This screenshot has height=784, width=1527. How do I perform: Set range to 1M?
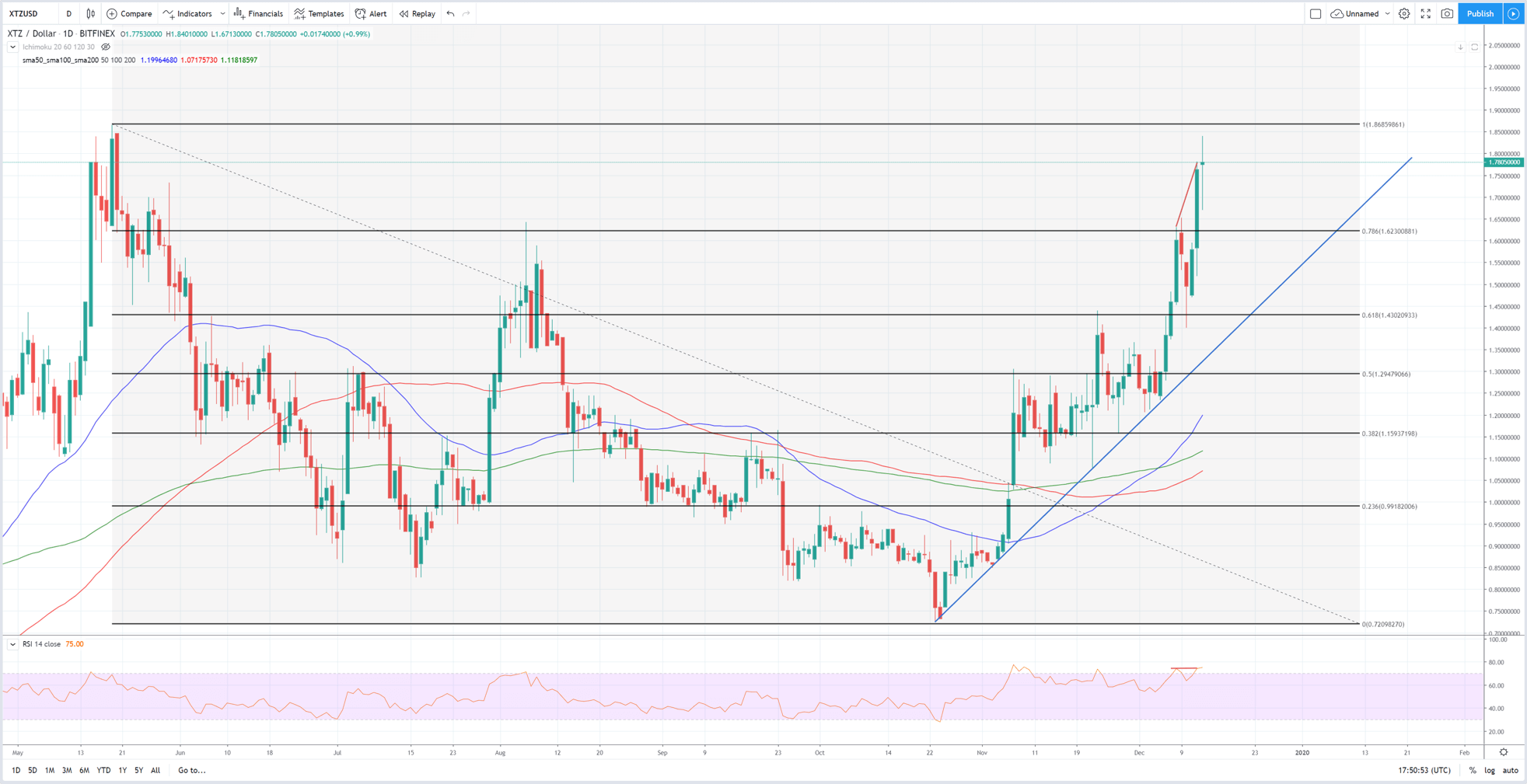tap(50, 770)
